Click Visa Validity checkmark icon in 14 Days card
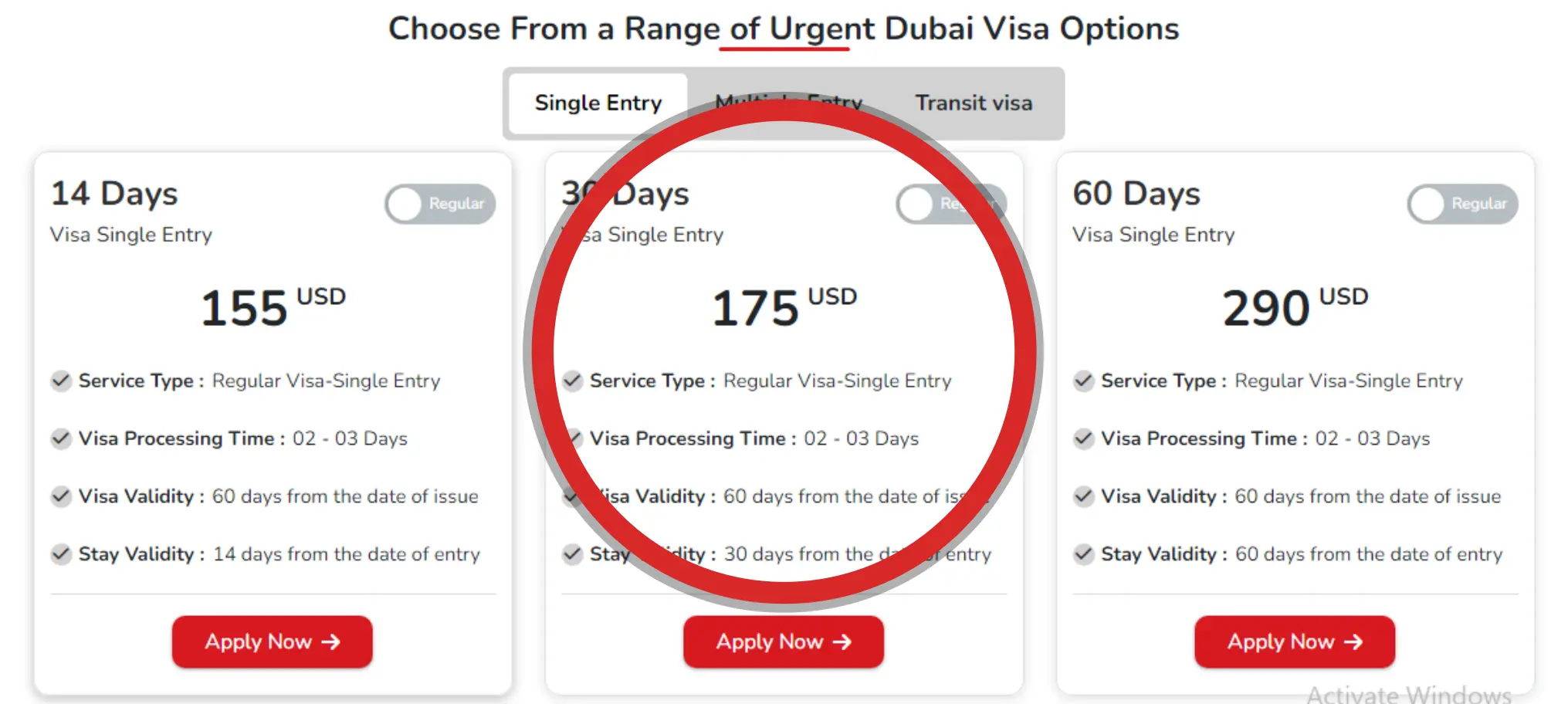This screenshot has width=1568, height=704. 61,496
